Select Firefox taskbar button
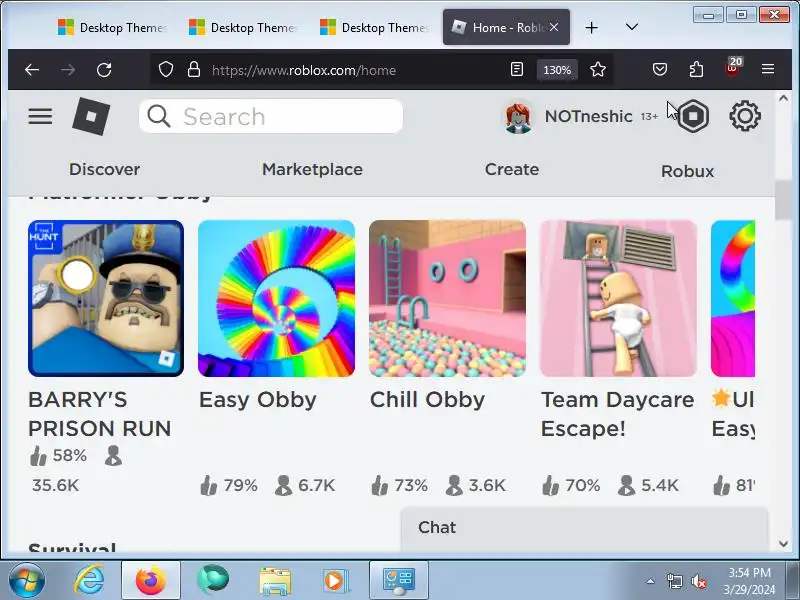 pyautogui.click(x=151, y=580)
